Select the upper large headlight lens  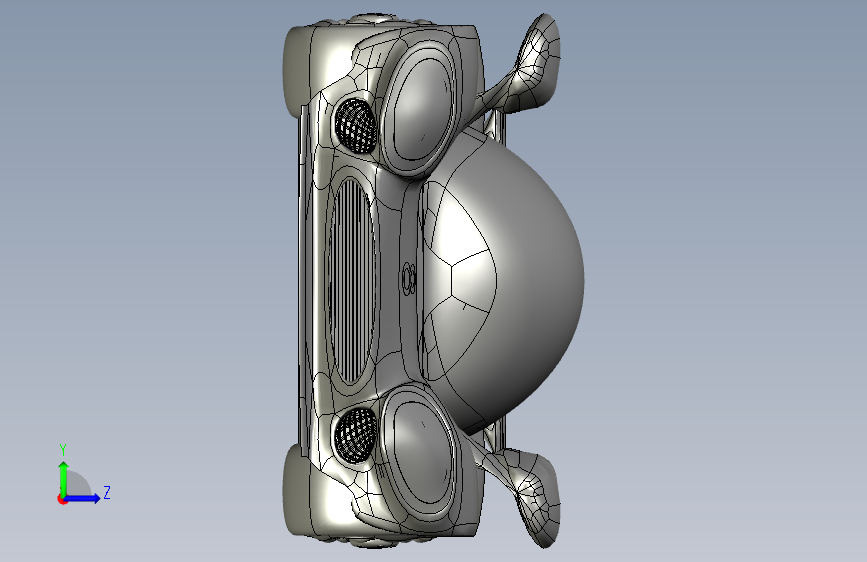tap(424, 108)
